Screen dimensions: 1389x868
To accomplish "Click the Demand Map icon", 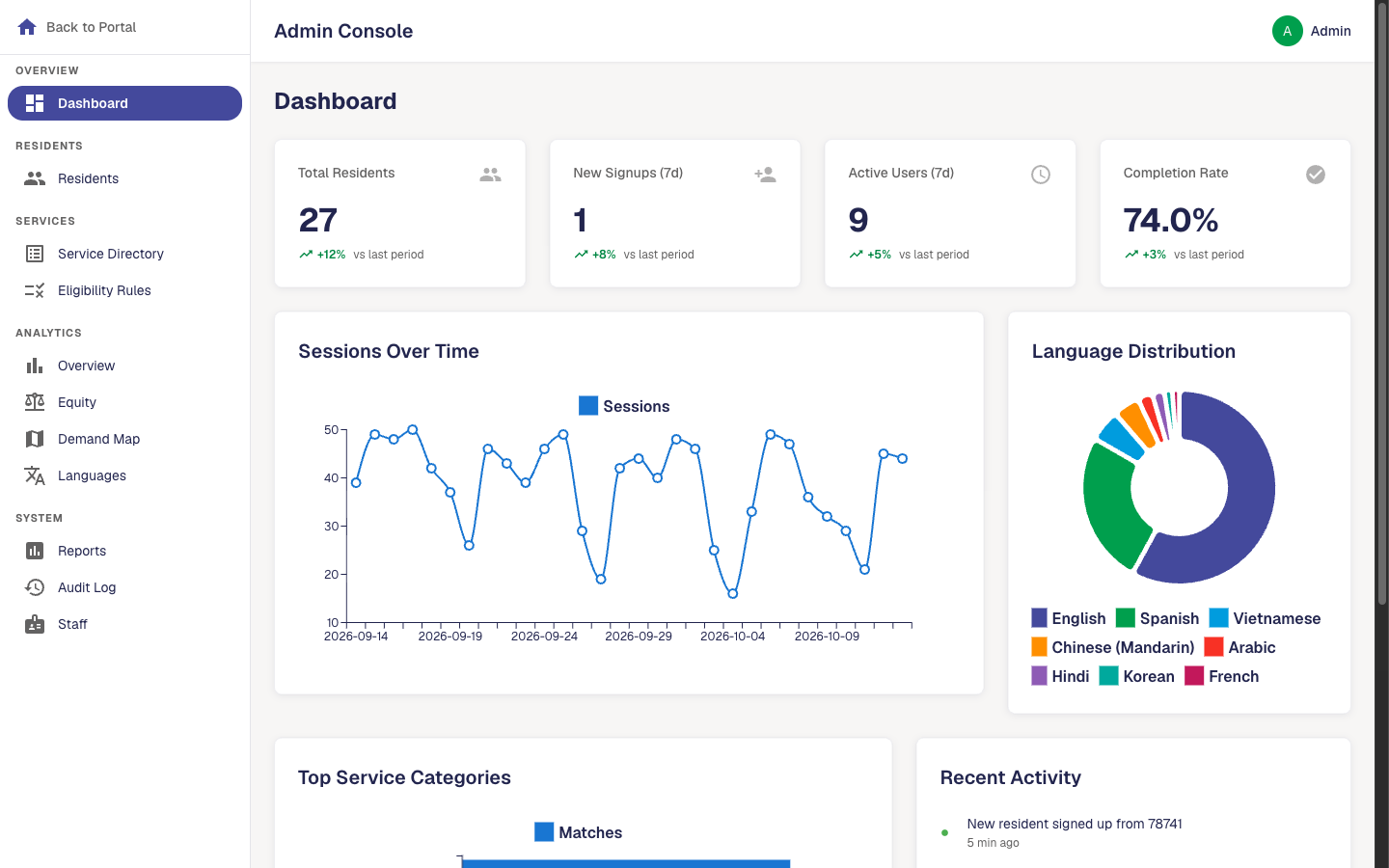I will pyautogui.click(x=35, y=439).
